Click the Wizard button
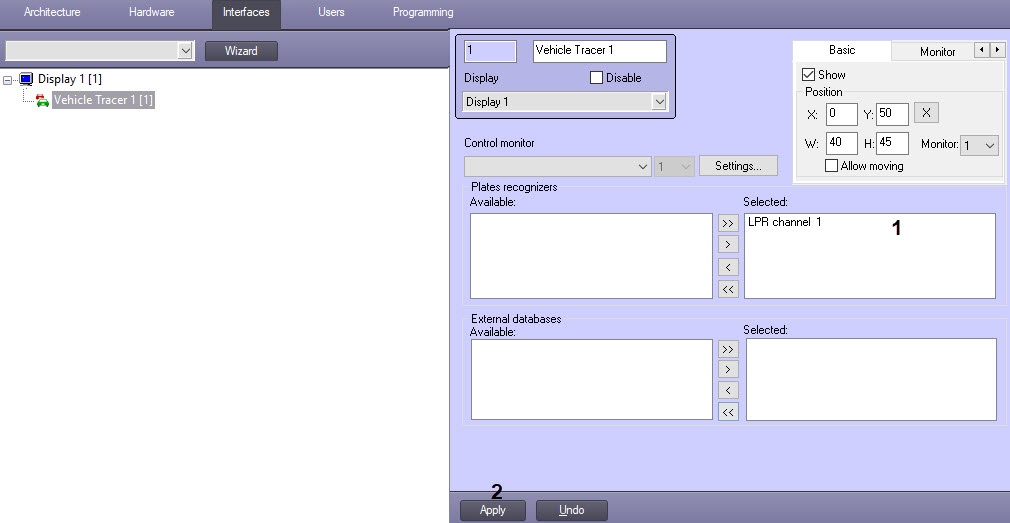This screenshot has width=1010, height=523. point(242,51)
